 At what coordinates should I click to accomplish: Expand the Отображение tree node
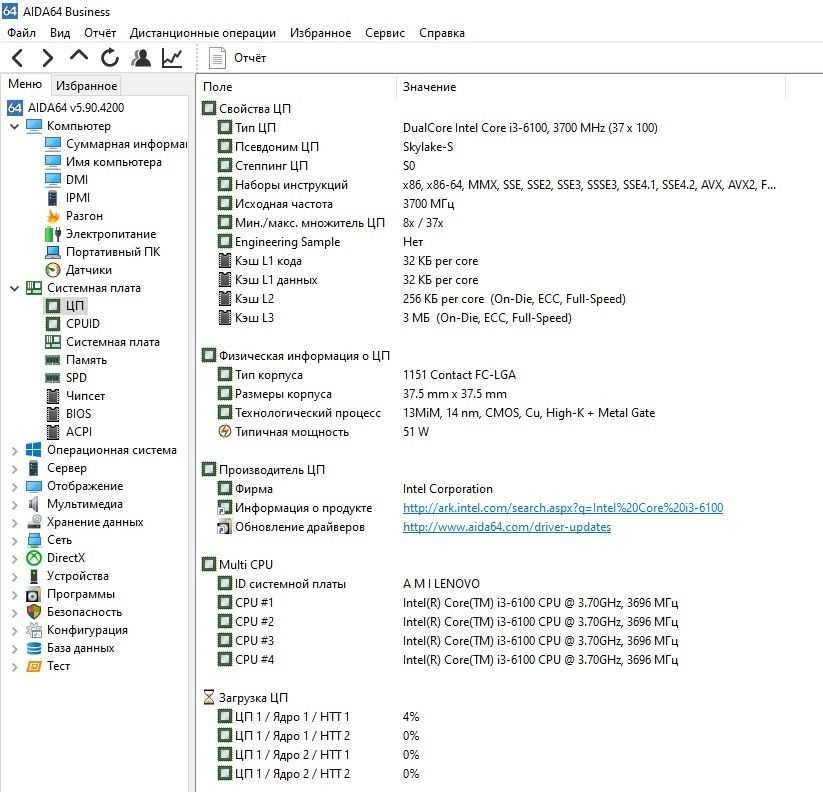click(x=15, y=486)
